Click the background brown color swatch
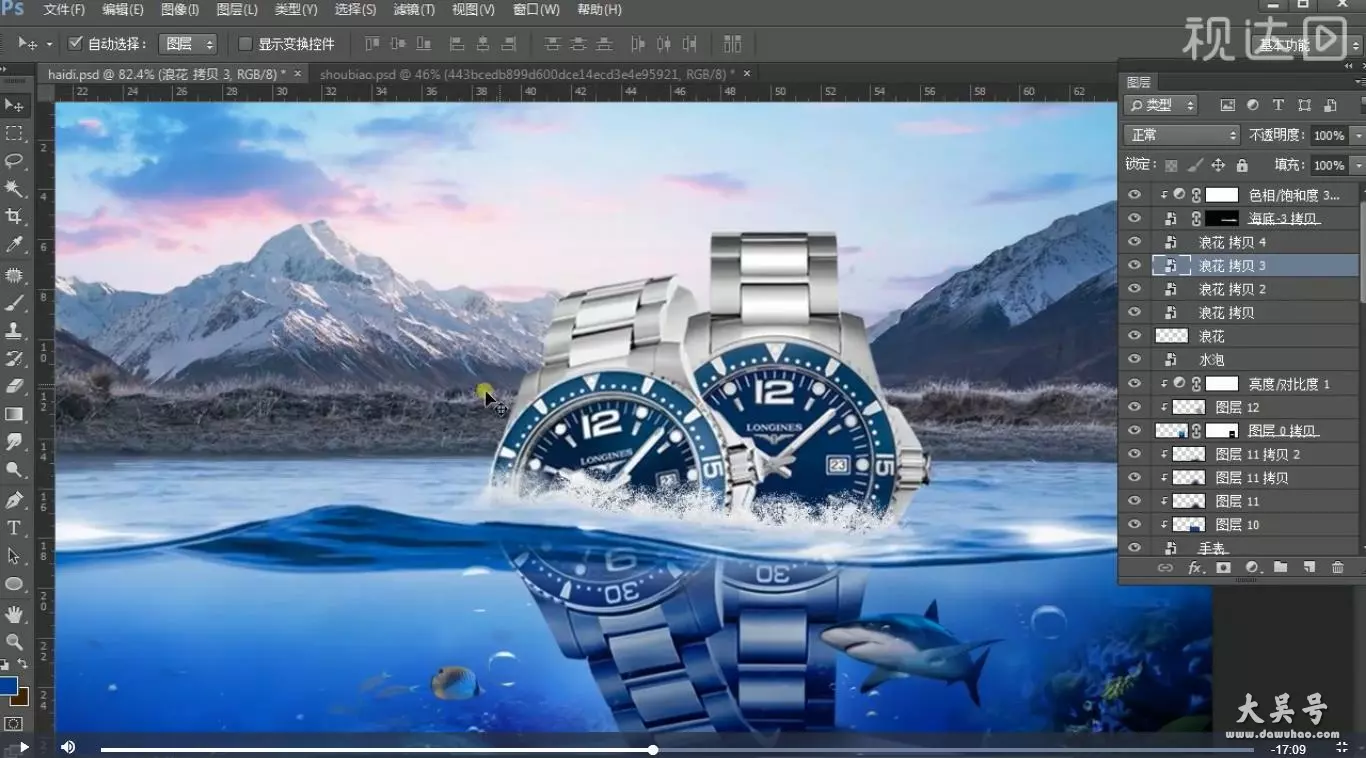This screenshot has height=758, width=1366. [21, 697]
